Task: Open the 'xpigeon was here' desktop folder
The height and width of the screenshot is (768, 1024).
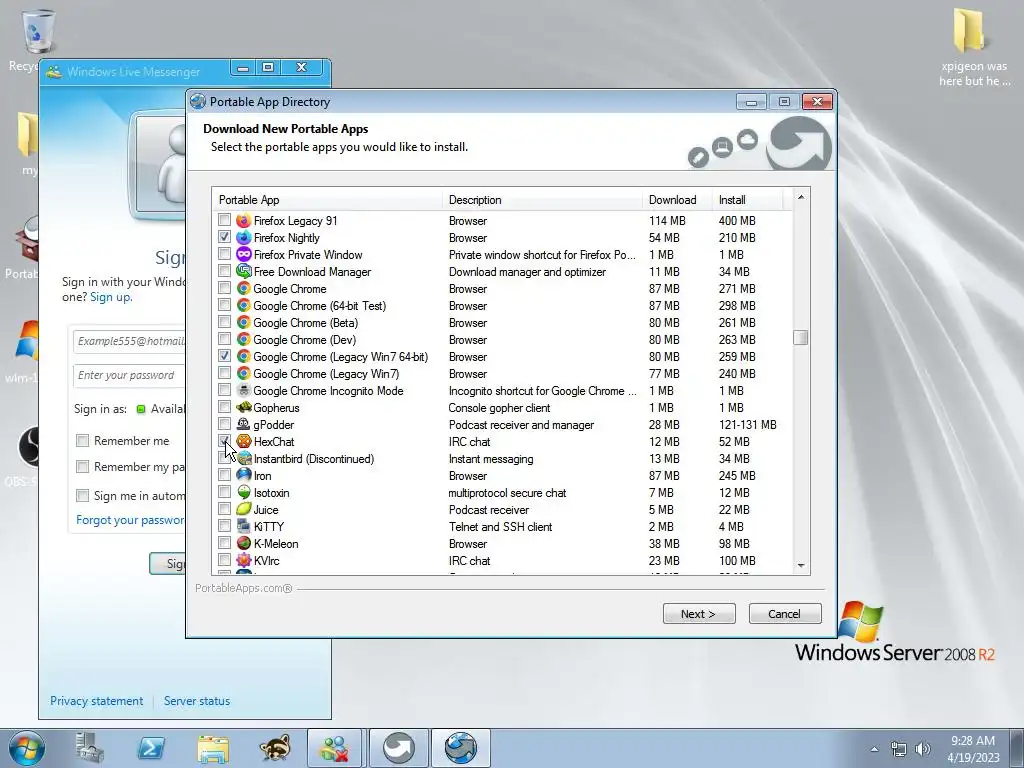Action: (x=972, y=48)
